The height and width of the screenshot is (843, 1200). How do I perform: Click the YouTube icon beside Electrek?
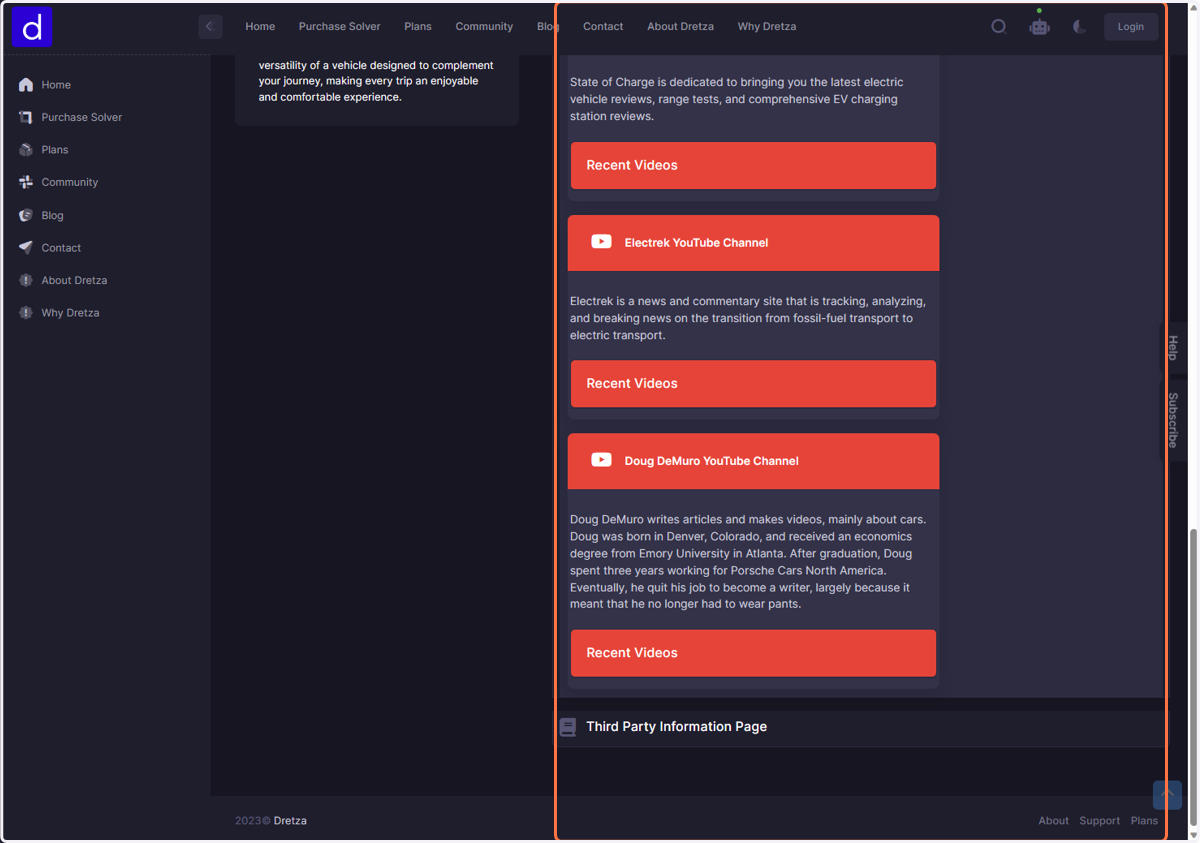point(601,242)
